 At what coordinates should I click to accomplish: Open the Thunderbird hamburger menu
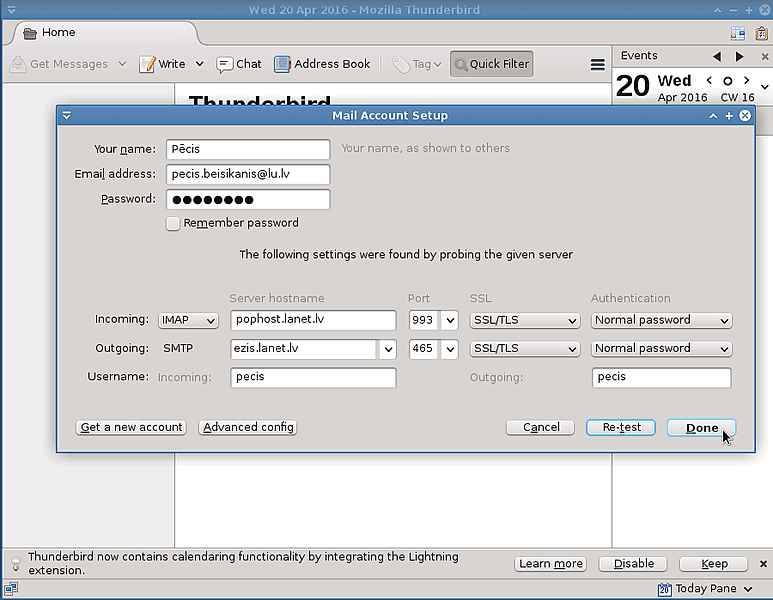click(597, 65)
